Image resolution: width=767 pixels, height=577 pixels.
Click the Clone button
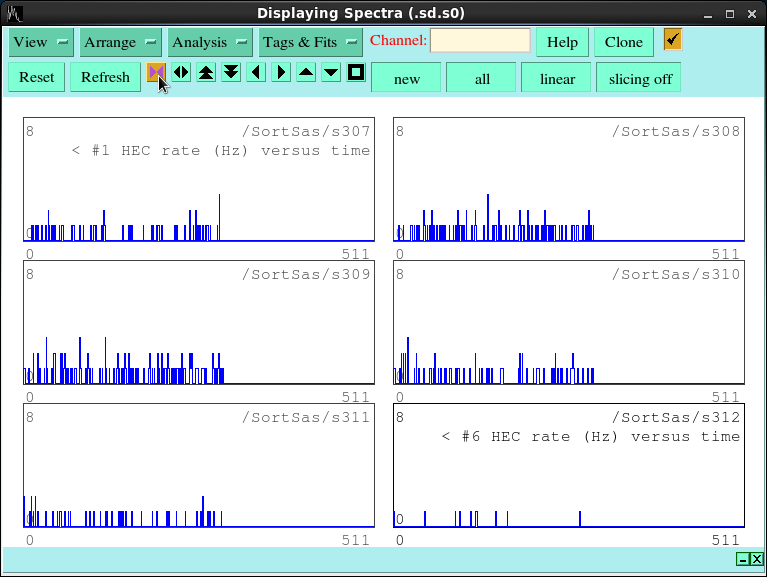pos(624,42)
